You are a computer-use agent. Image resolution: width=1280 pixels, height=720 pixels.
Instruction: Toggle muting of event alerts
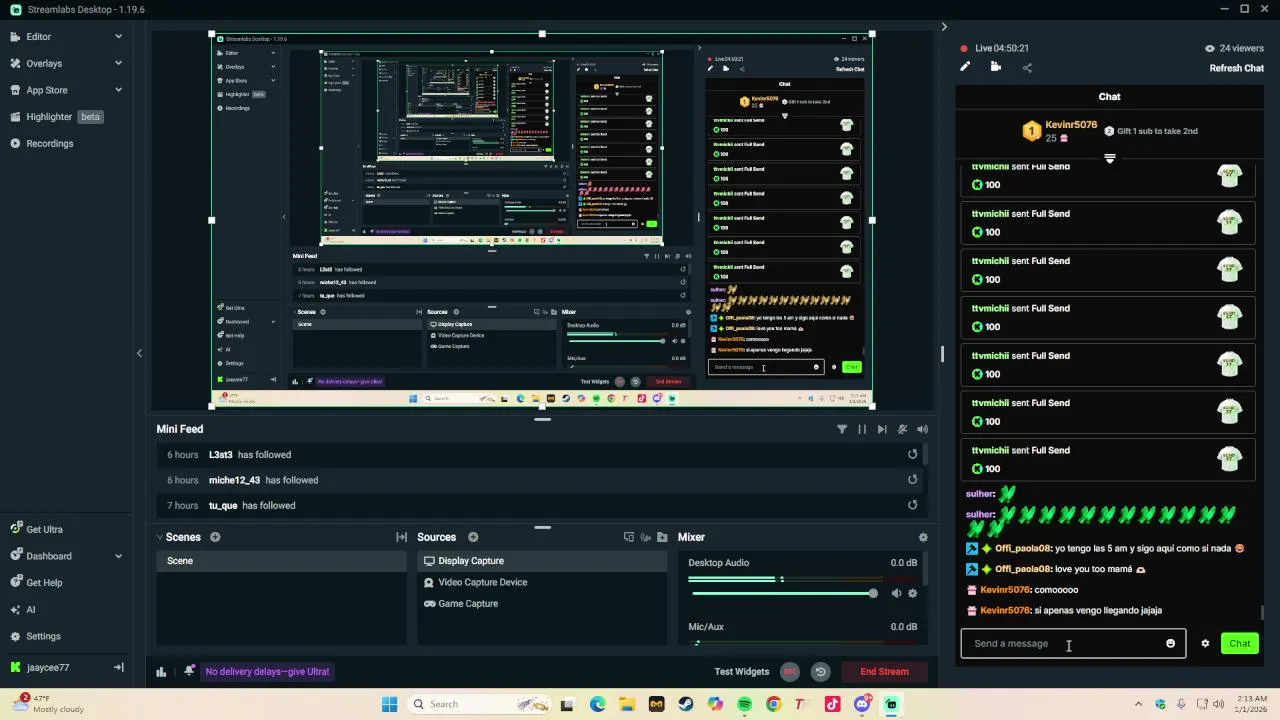click(x=902, y=429)
